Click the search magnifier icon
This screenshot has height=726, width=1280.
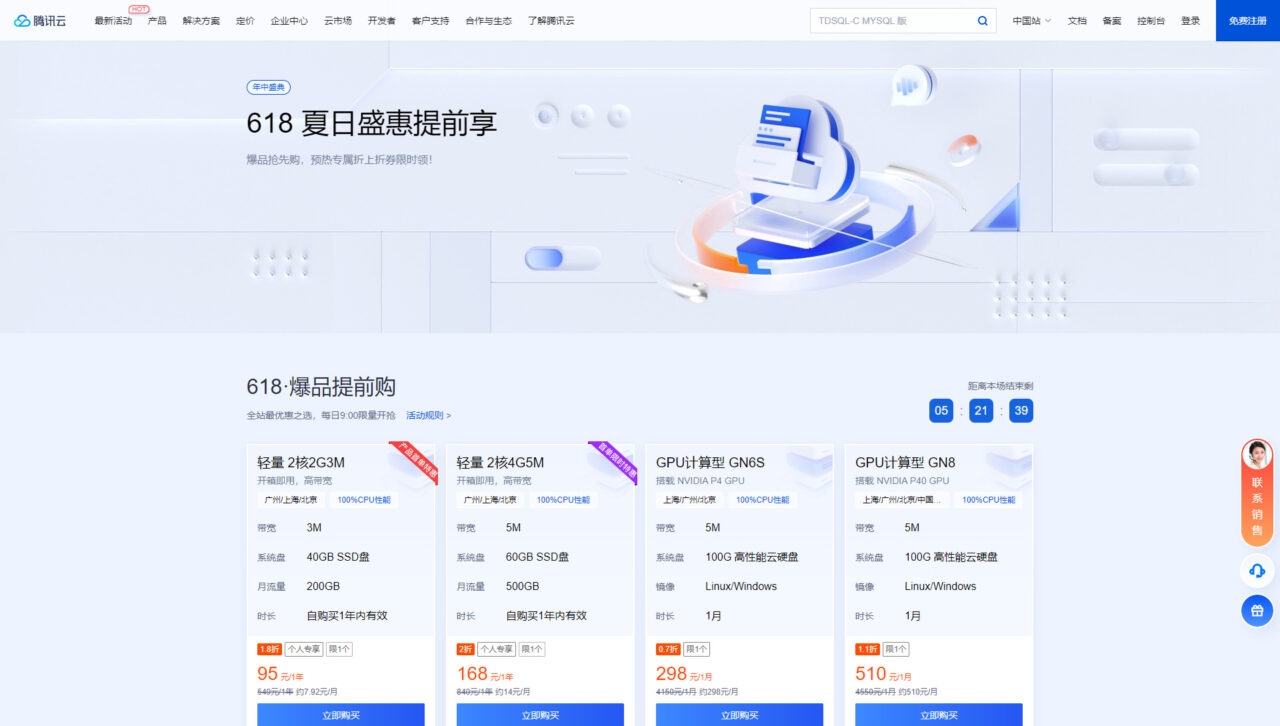tap(982, 21)
